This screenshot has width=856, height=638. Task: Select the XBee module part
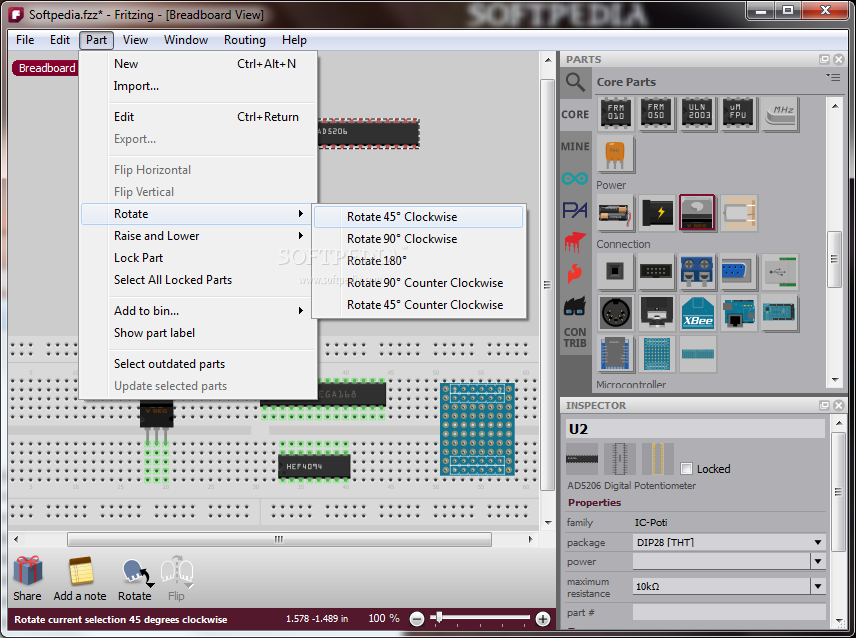click(697, 313)
